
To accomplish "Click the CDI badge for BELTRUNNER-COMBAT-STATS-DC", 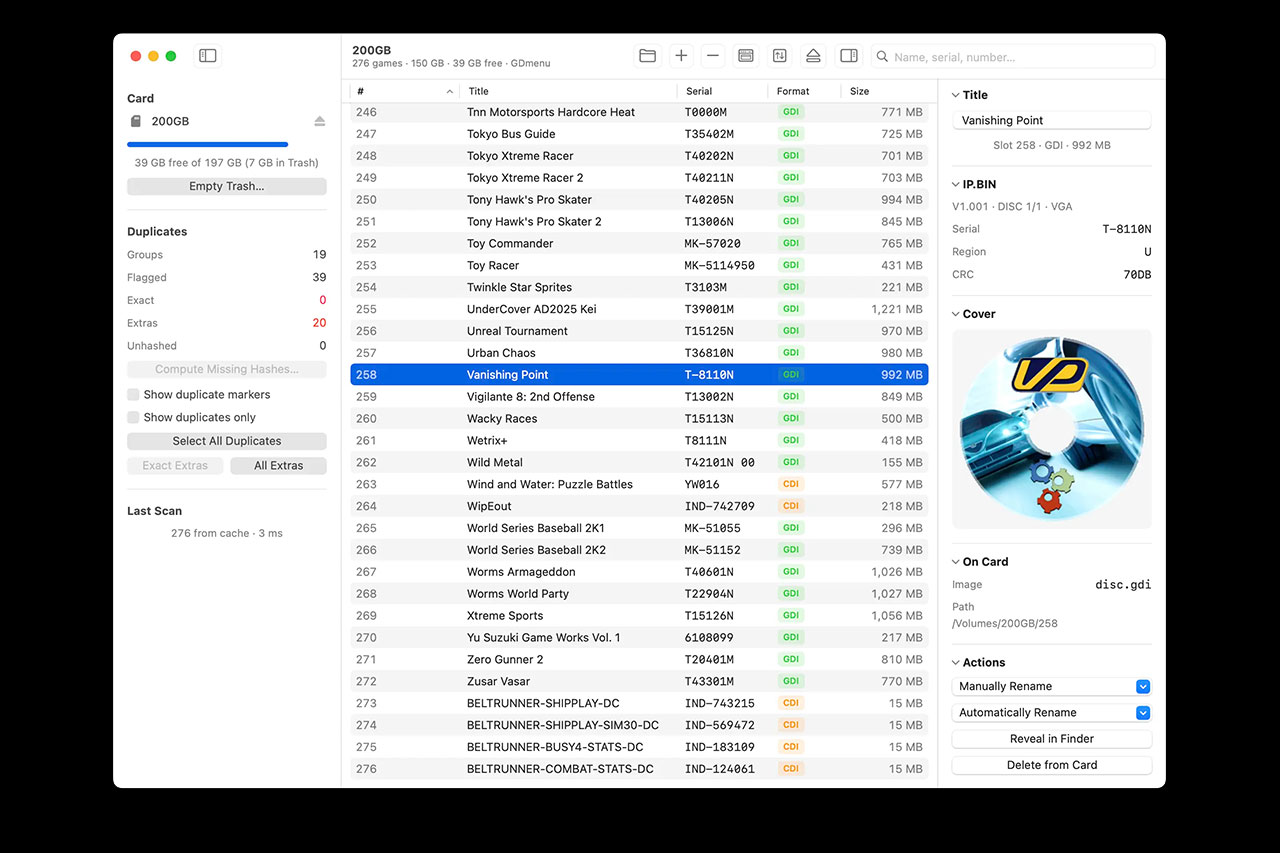I will coord(791,769).
